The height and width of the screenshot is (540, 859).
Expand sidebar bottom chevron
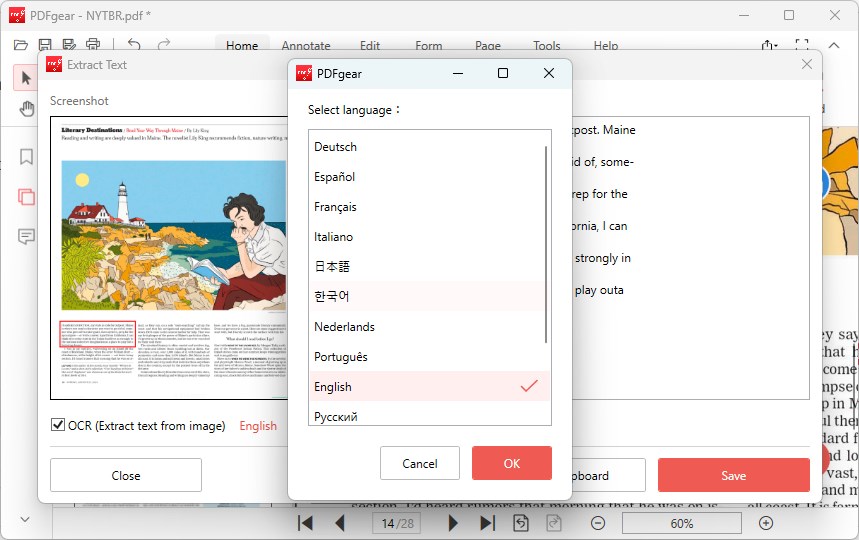point(25,519)
